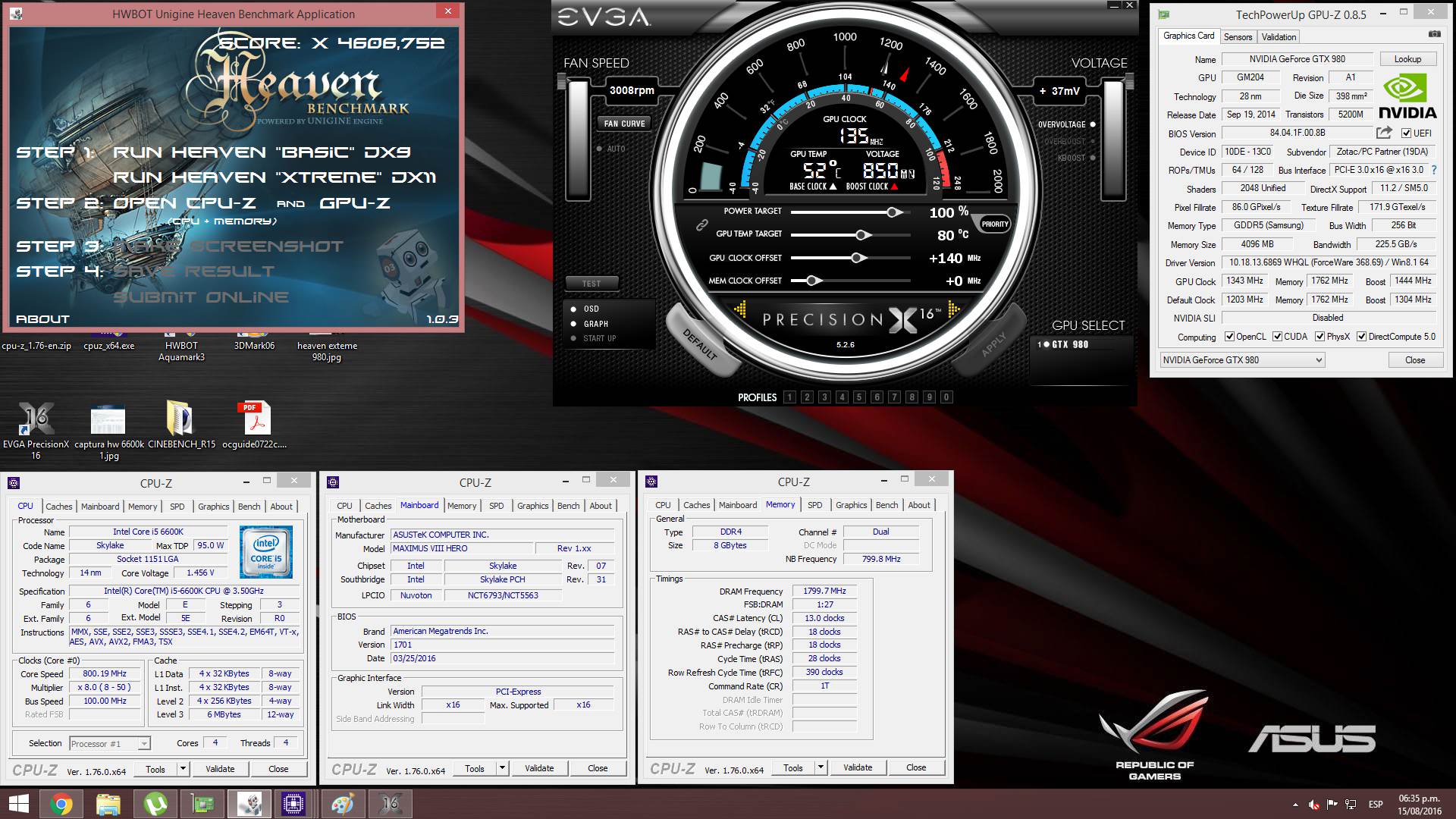Viewport: 1456px width, 819px height.
Task: Click the link chain icon in Precision X
Action: point(702,225)
